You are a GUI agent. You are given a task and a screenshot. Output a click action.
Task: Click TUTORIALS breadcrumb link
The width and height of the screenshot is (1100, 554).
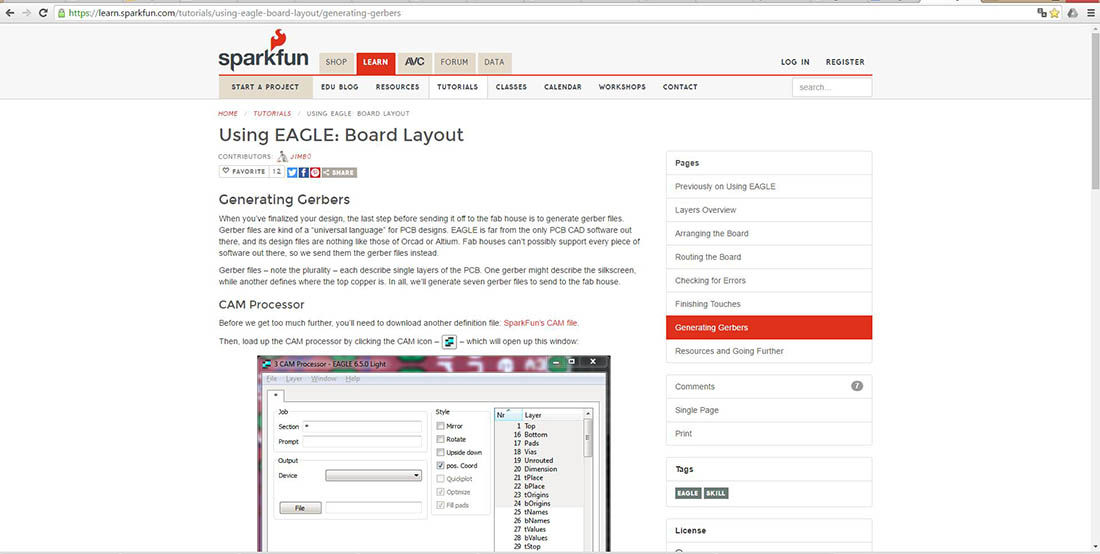click(272, 114)
